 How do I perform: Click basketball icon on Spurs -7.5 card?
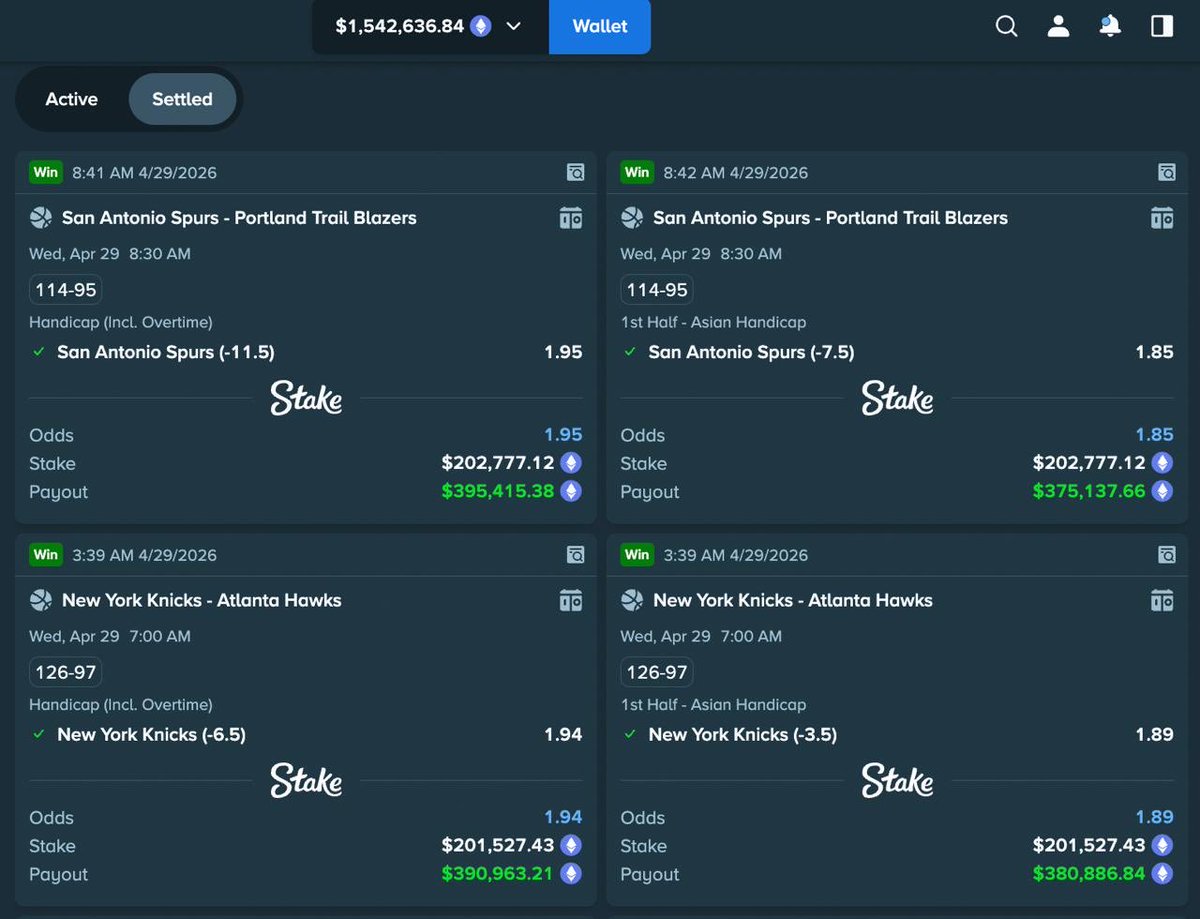coord(632,218)
